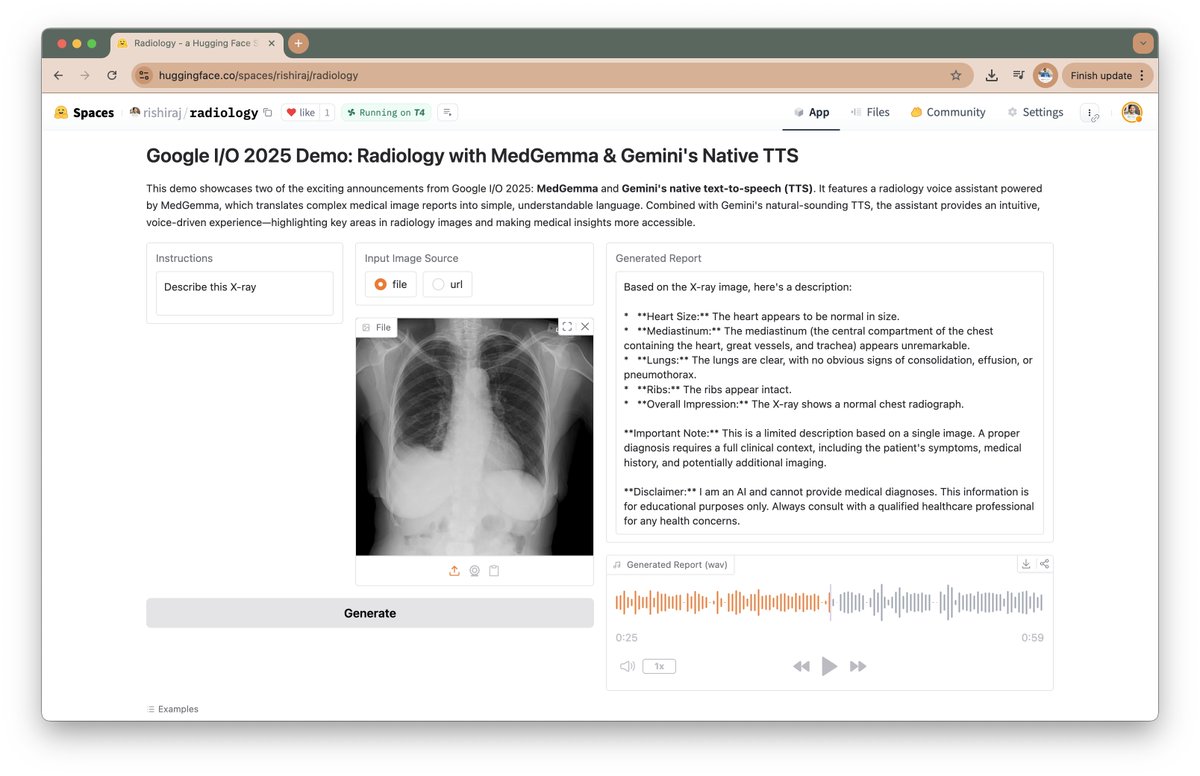Image resolution: width=1200 pixels, height=776 pixels.
Task: Click the Generate button
Action: pyautogui.click(x=369, y=613)
